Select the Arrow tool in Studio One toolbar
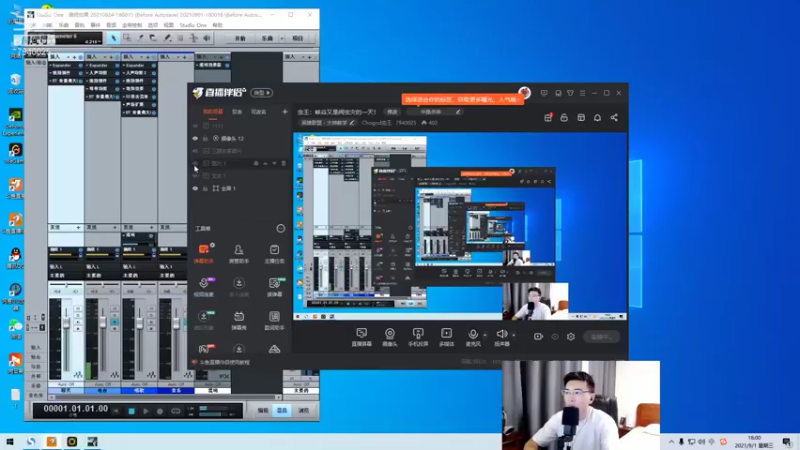 point(114,38)
